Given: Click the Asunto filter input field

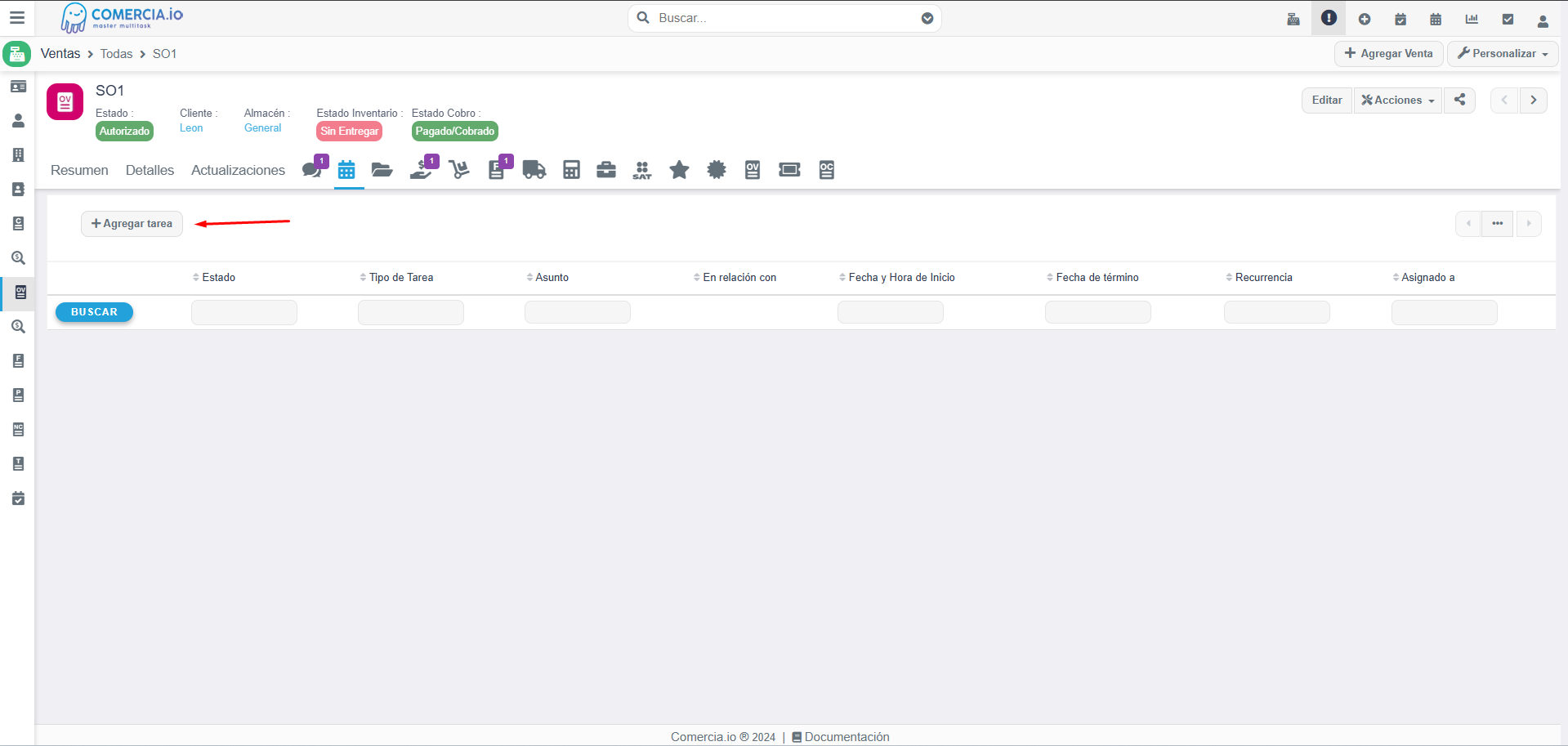Looking at the screenshot, I should 578,312.
